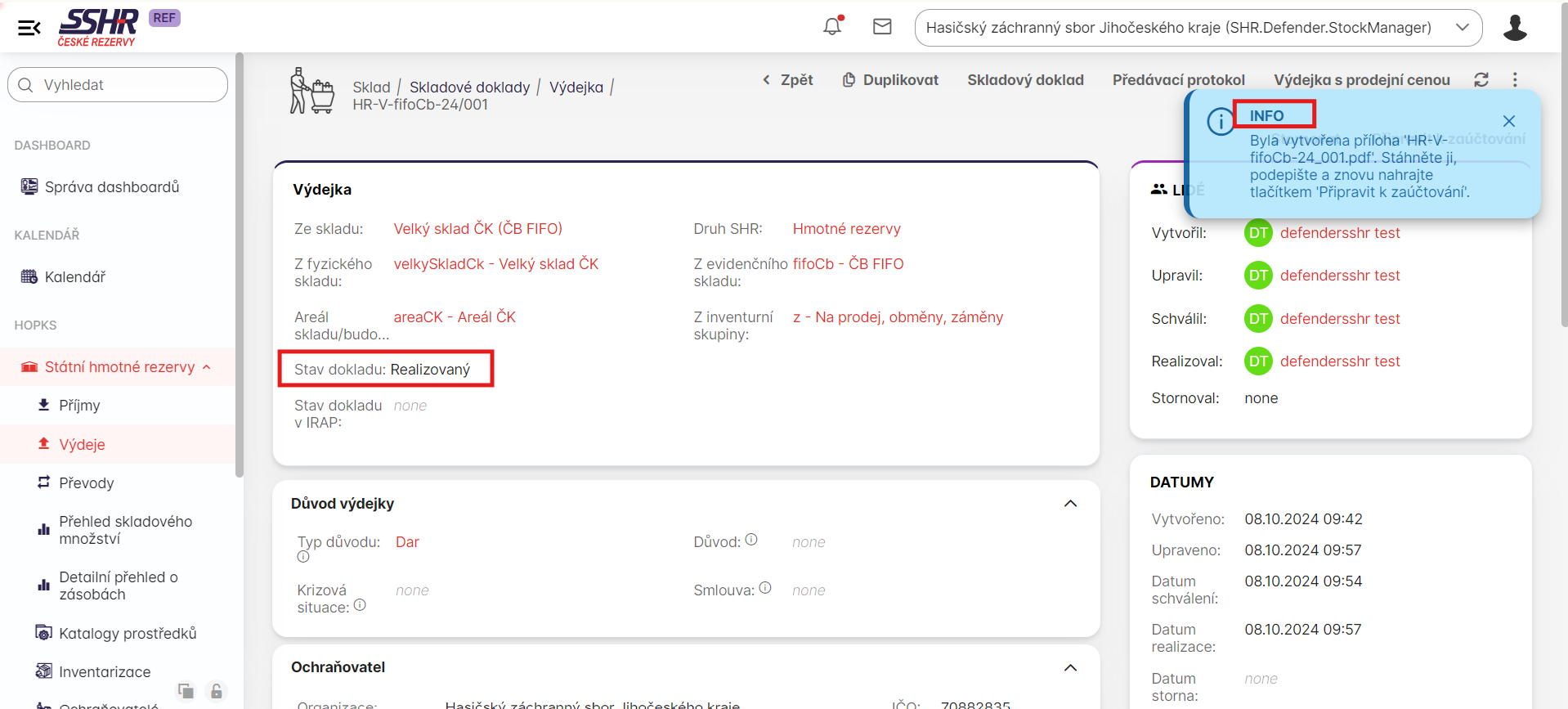Focus the Vyhledat search field
This screenshot has width=1568, height=709.
pos(118,85)
